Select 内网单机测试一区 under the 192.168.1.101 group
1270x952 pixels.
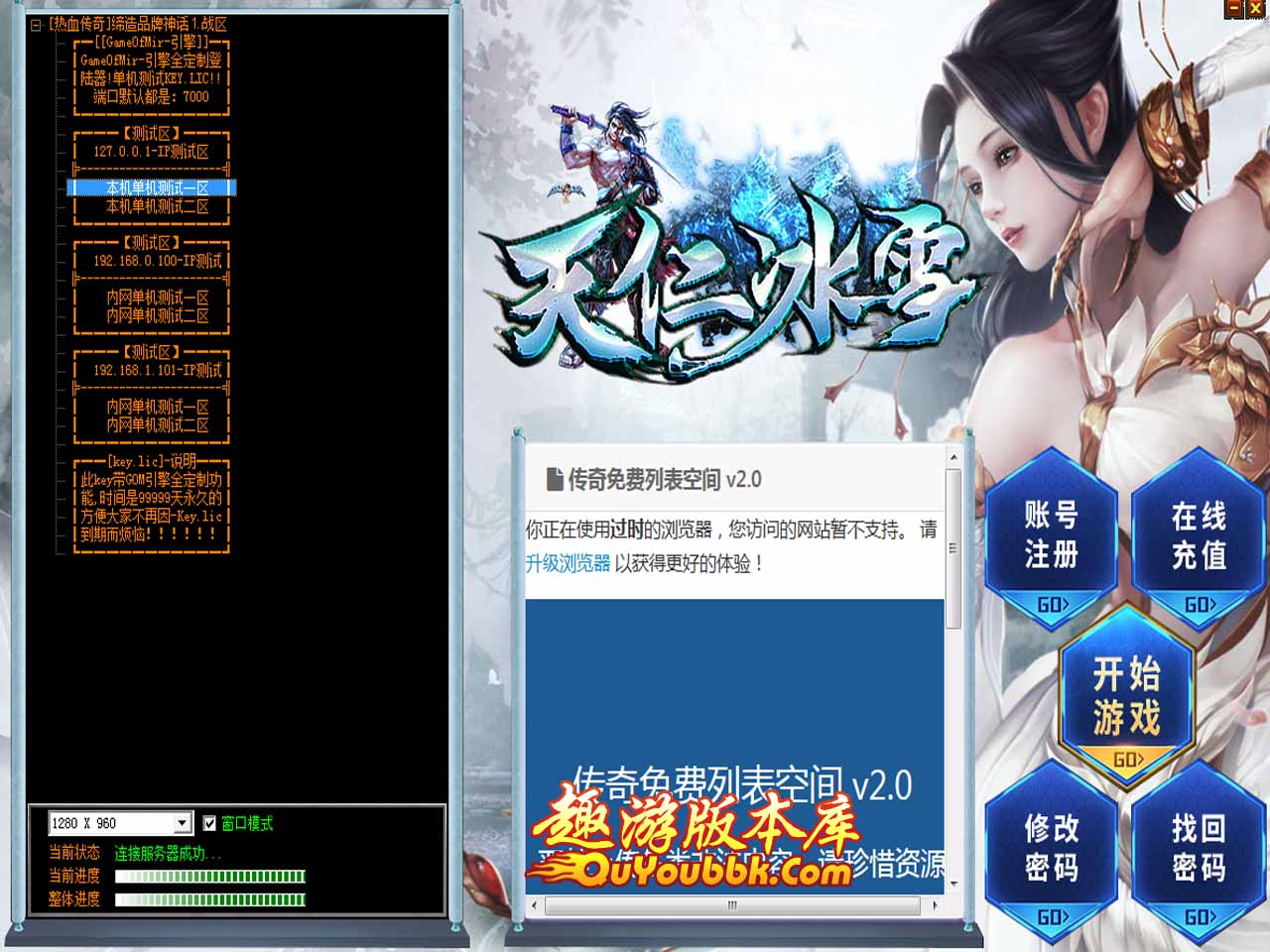pos(158,407)
